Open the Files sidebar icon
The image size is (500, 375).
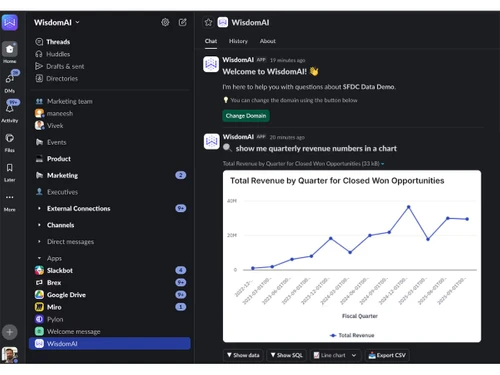10,138
